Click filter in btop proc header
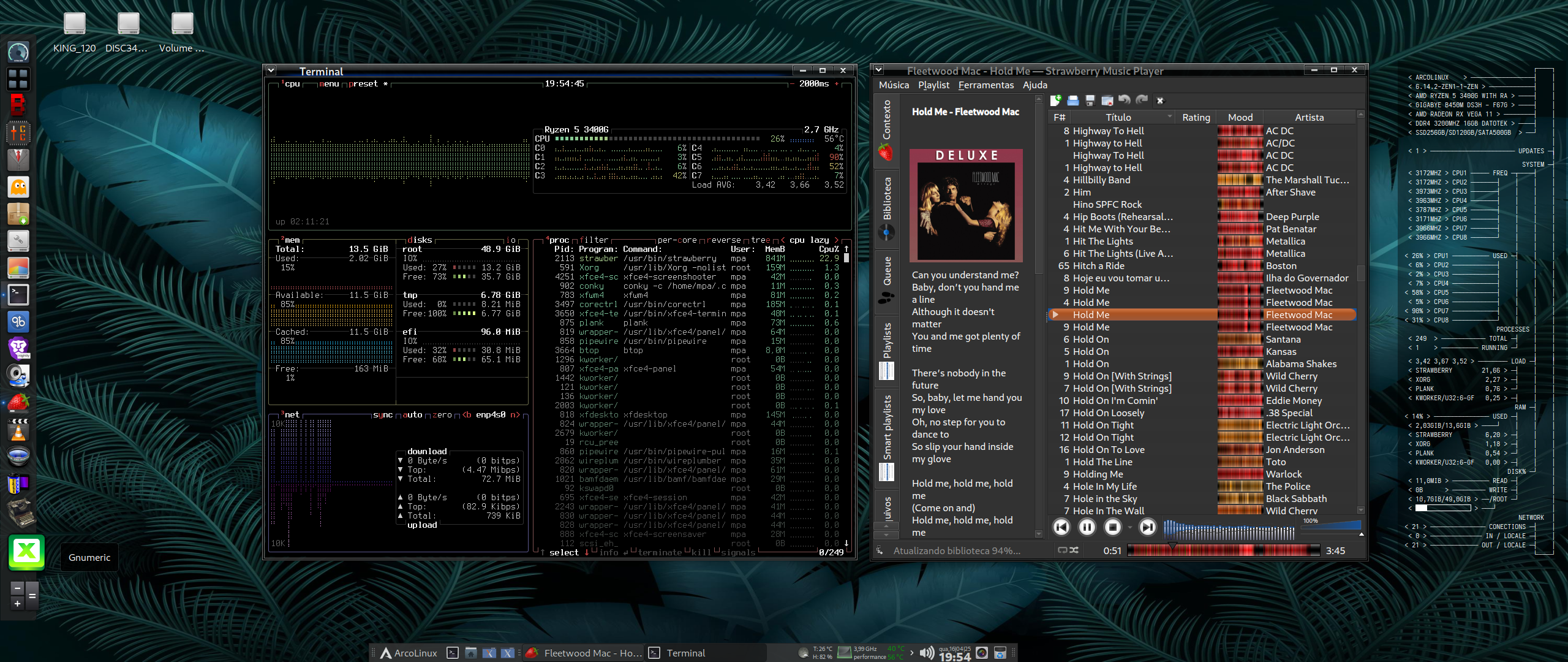Image resolution: width=1568 pixels, height=662 pixels. tap(594, 240)
